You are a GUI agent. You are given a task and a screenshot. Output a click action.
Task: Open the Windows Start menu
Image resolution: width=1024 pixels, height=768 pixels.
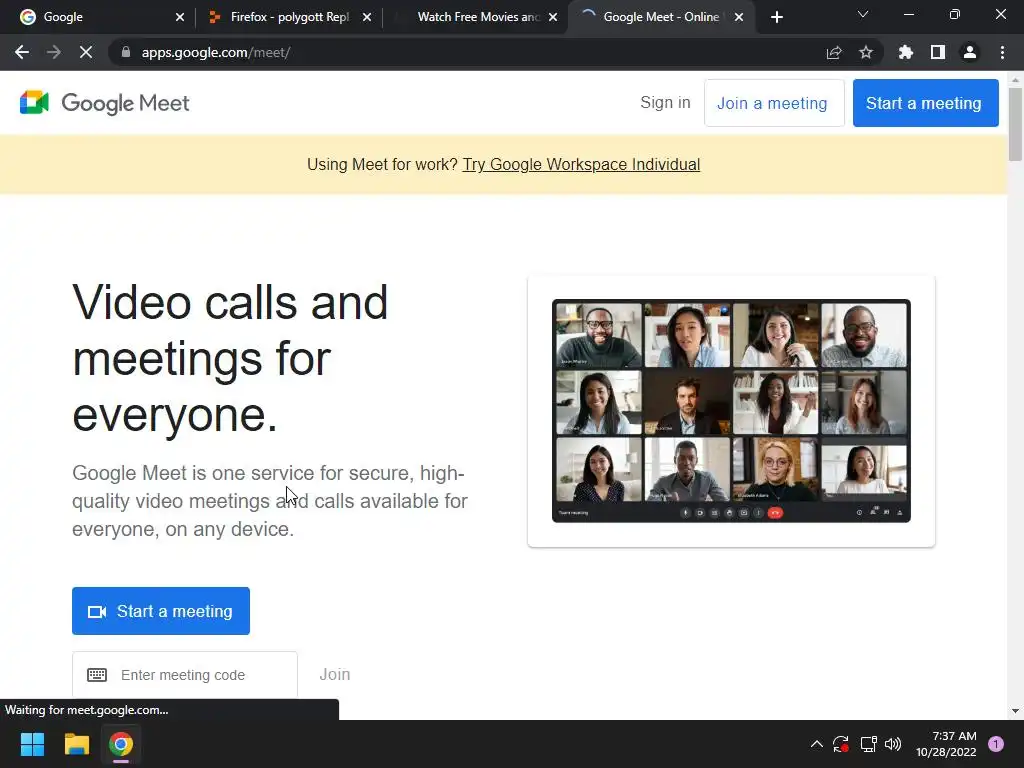(x=32, y=744)
